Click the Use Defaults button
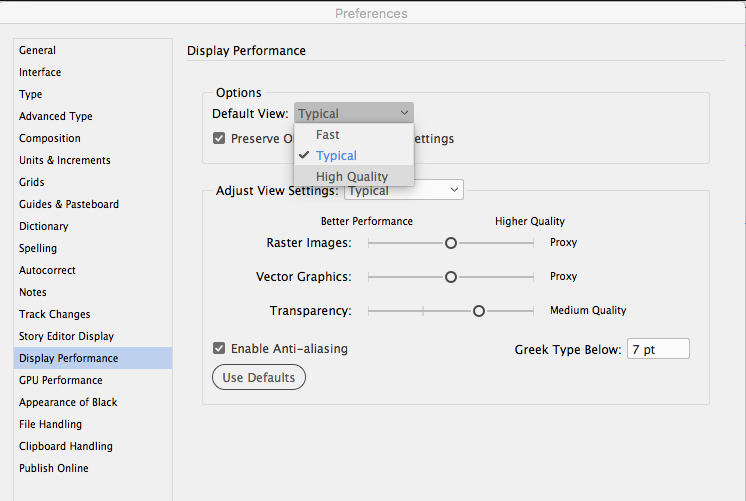746x501 pixels. click(x=259, y=378)
